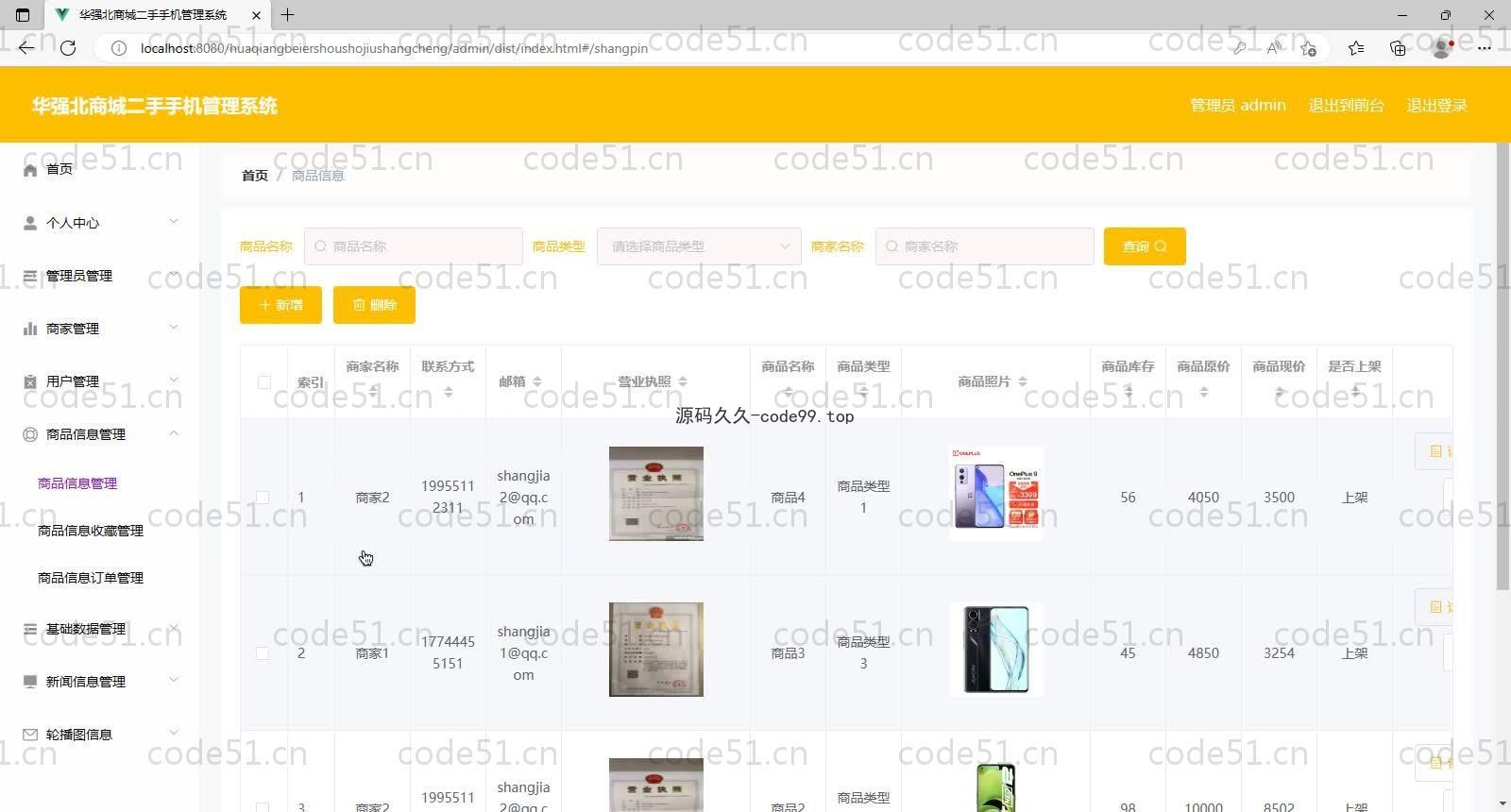Viewport: 1511px width, 812px height.
Task: Sort by 联系方式 column arrows
Action: click(x=449, y=391)
